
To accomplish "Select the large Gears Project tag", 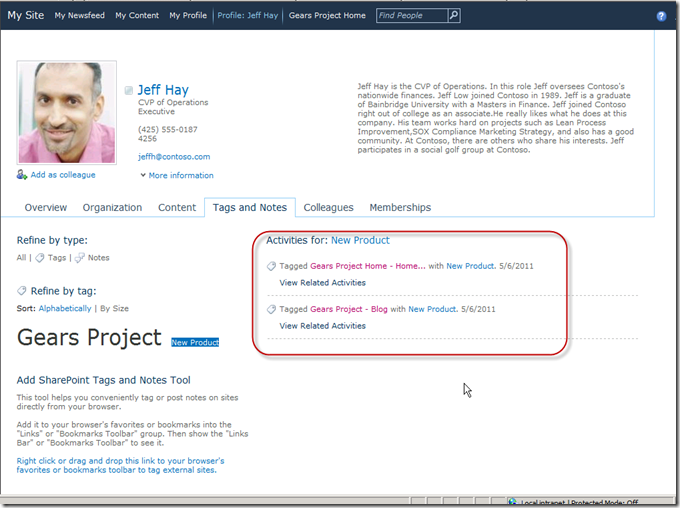I will [x=89, y=338].
